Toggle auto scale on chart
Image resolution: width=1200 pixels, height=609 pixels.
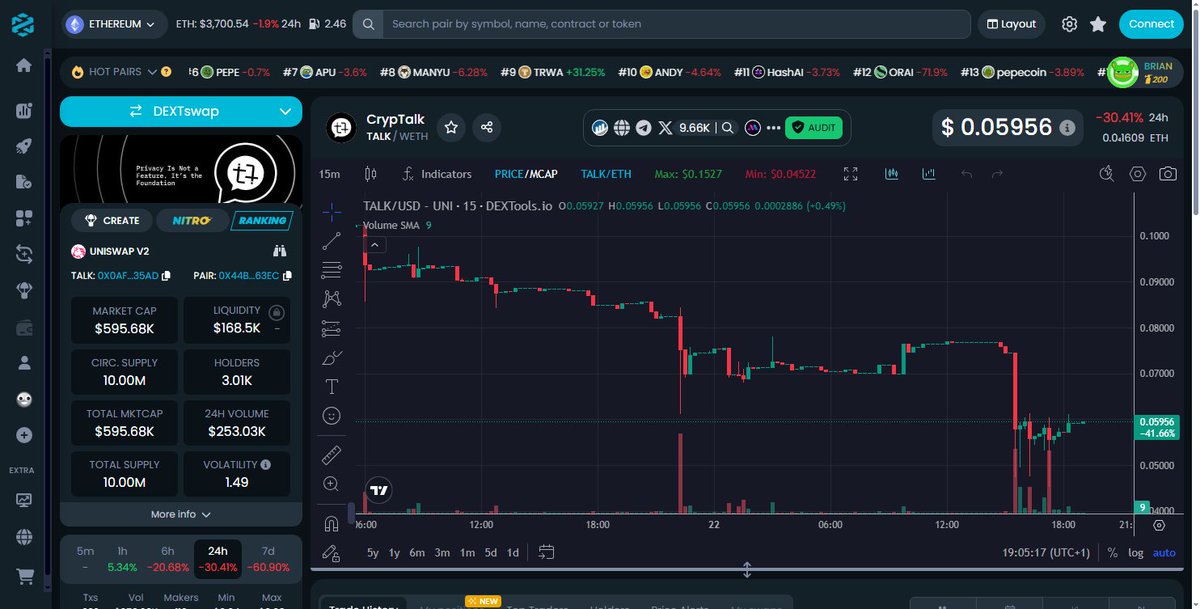tap(1164, 552)
